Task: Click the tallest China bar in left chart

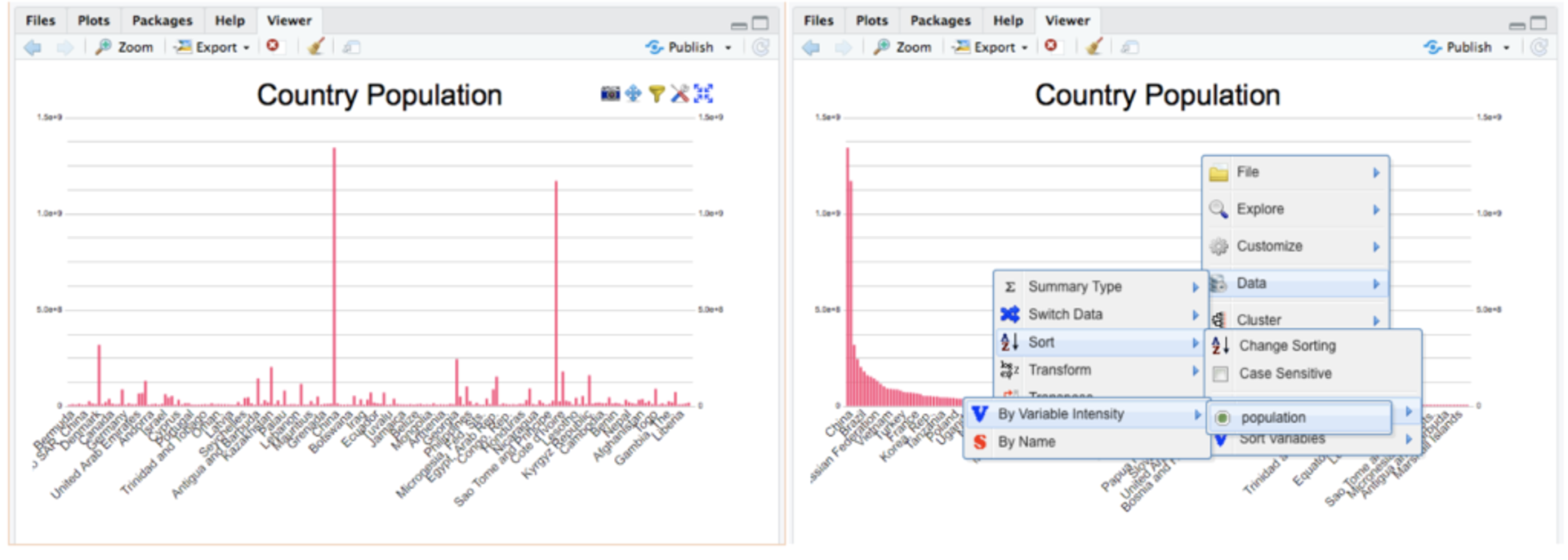Action: [334, 276]
